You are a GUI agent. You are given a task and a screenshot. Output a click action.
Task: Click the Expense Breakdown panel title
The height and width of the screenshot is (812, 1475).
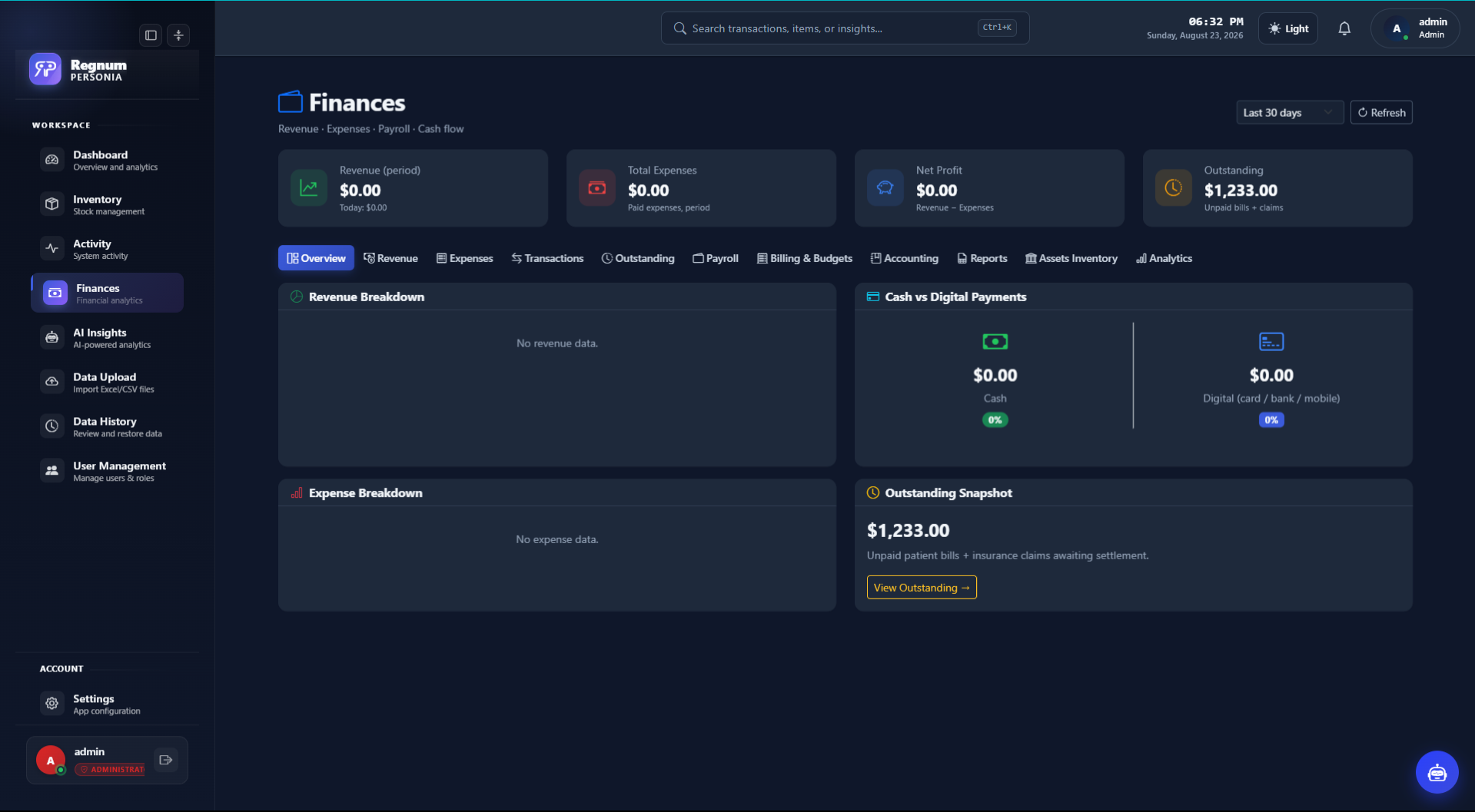point(366,493)
